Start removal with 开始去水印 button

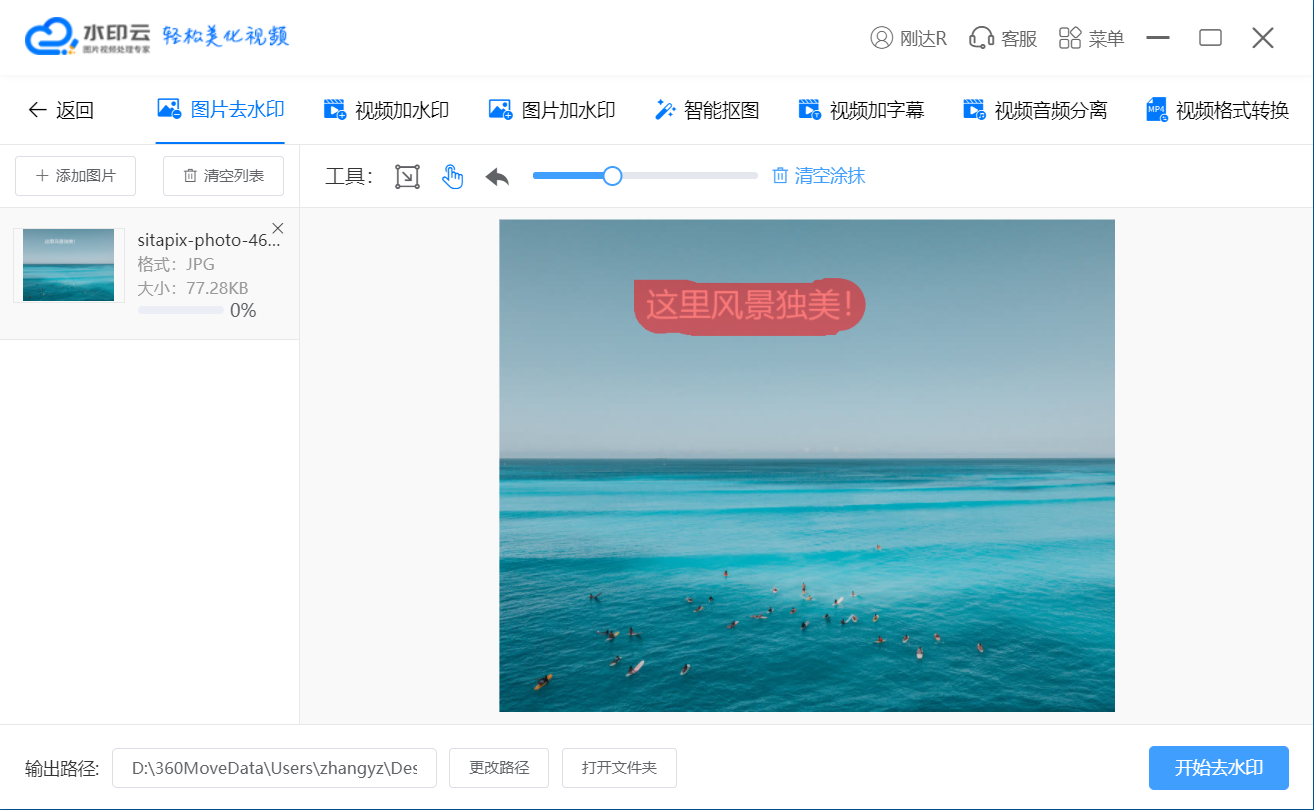point(1218,768)
